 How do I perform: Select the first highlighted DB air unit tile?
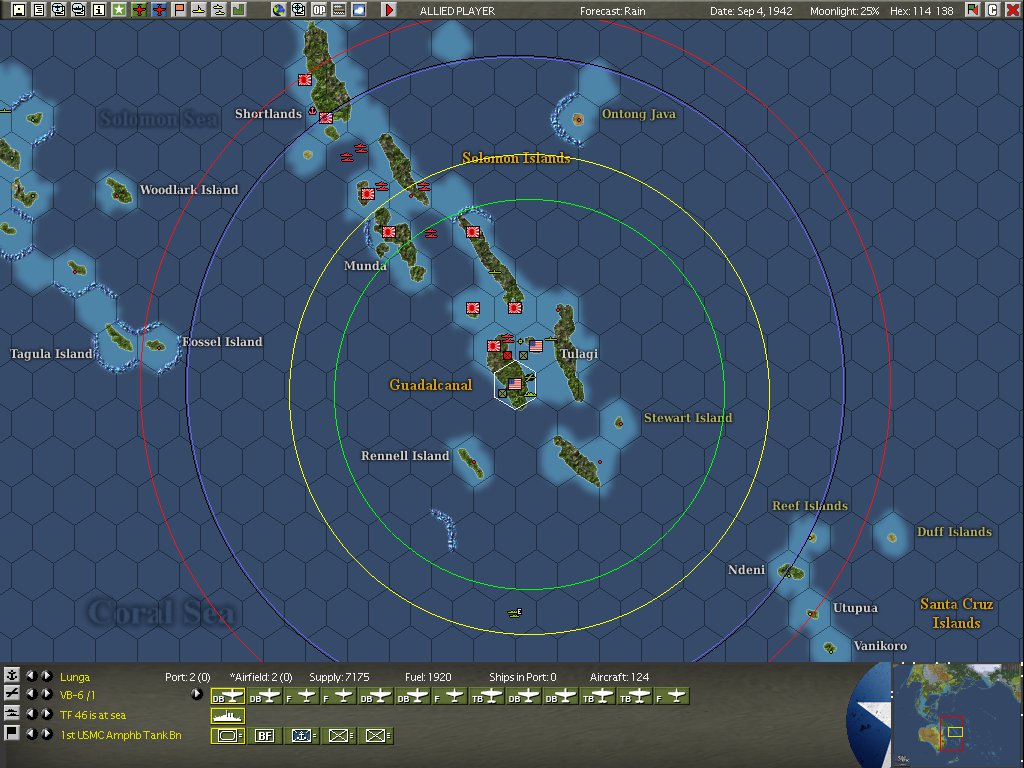227,697
